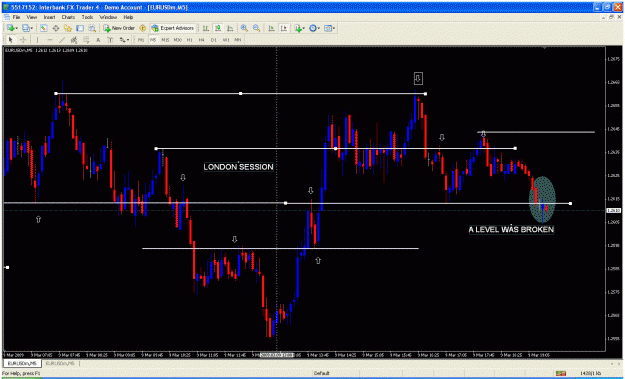Select the Vertical Line tool
Screen dimensions: 625x379
[37, 40]
